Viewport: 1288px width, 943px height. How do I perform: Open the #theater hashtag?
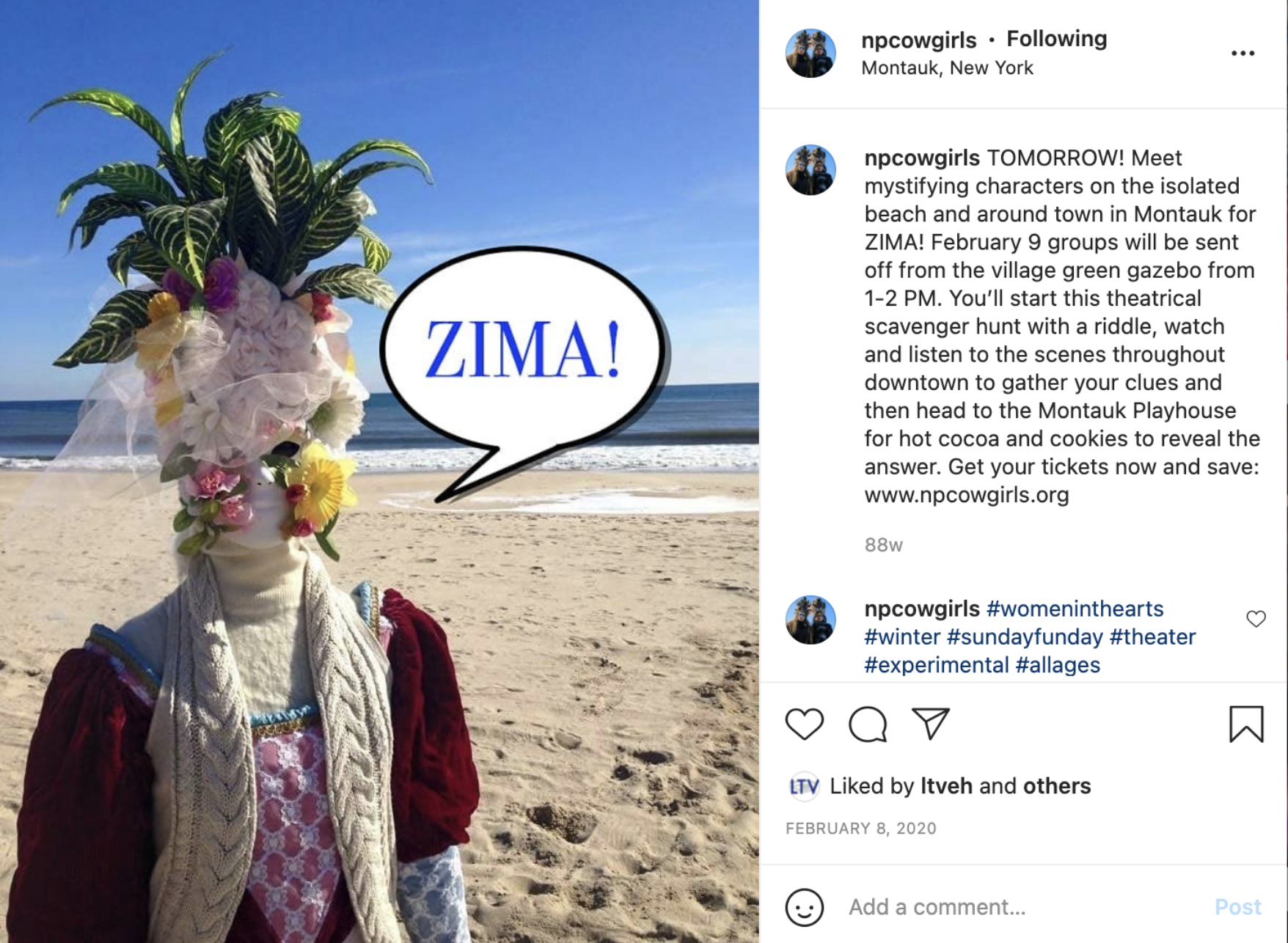point(1152,636)
